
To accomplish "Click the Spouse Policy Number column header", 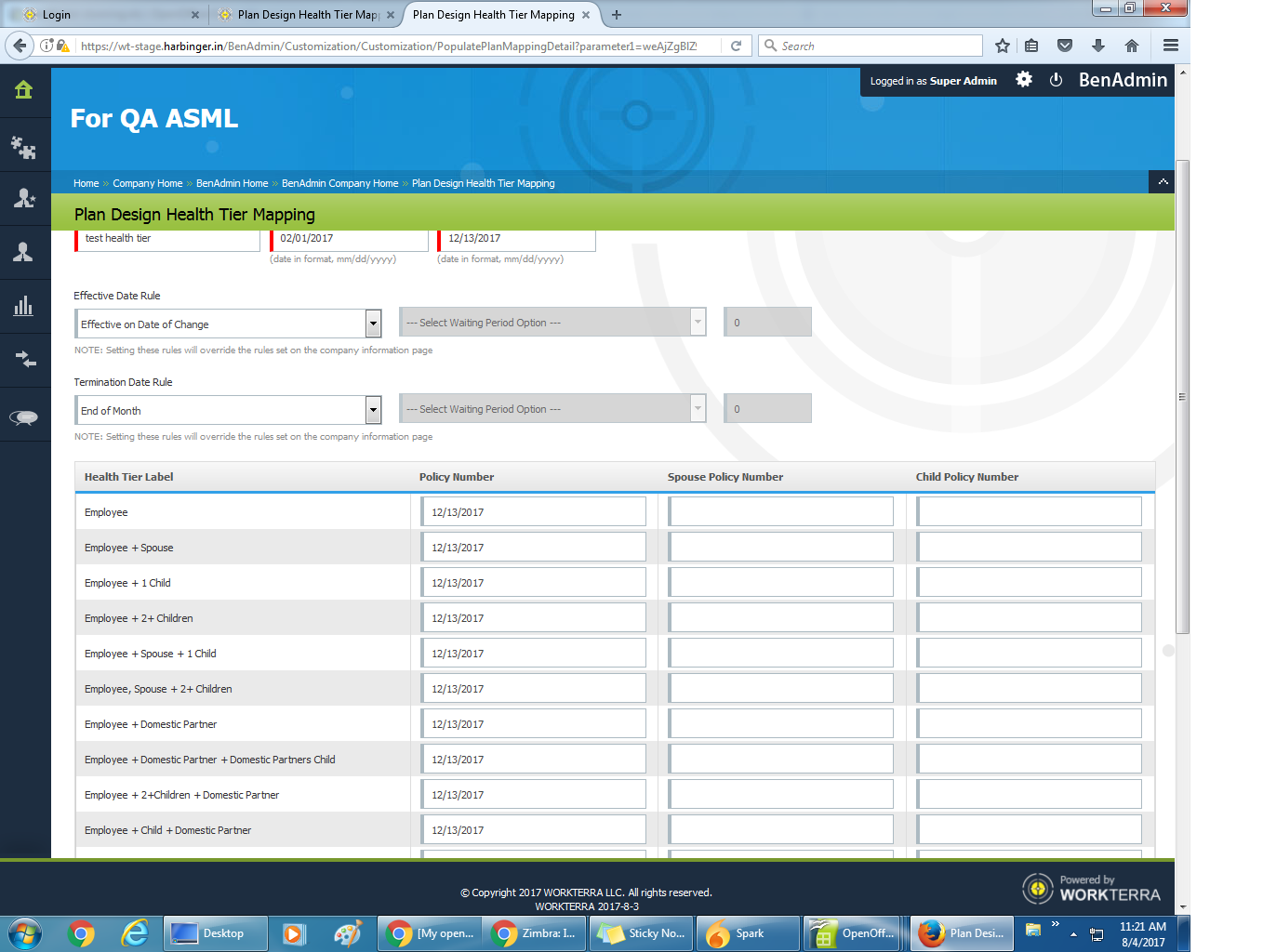I will click(x=725, y=477).
